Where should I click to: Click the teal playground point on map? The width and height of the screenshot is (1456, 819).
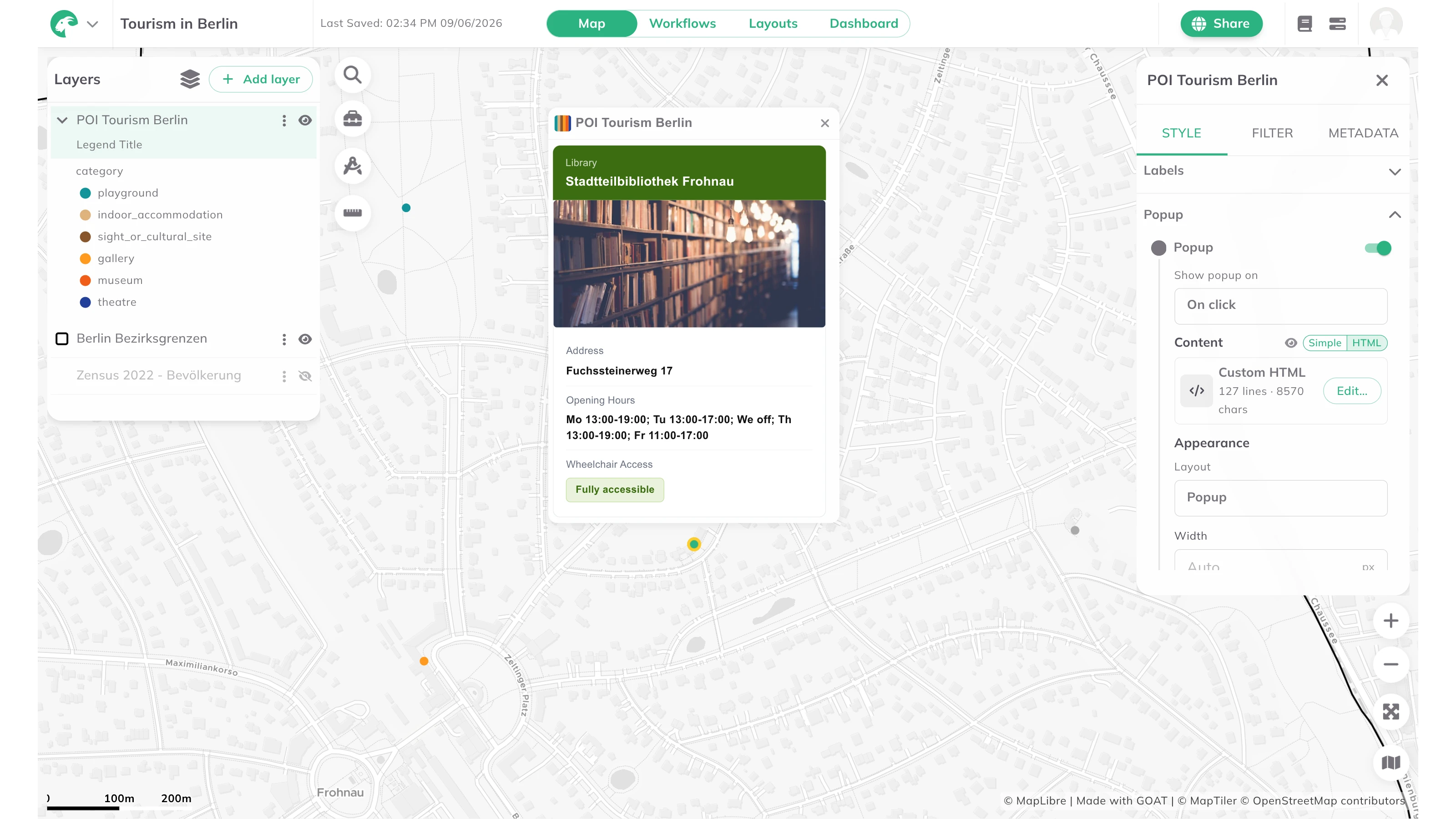(406, 208)
